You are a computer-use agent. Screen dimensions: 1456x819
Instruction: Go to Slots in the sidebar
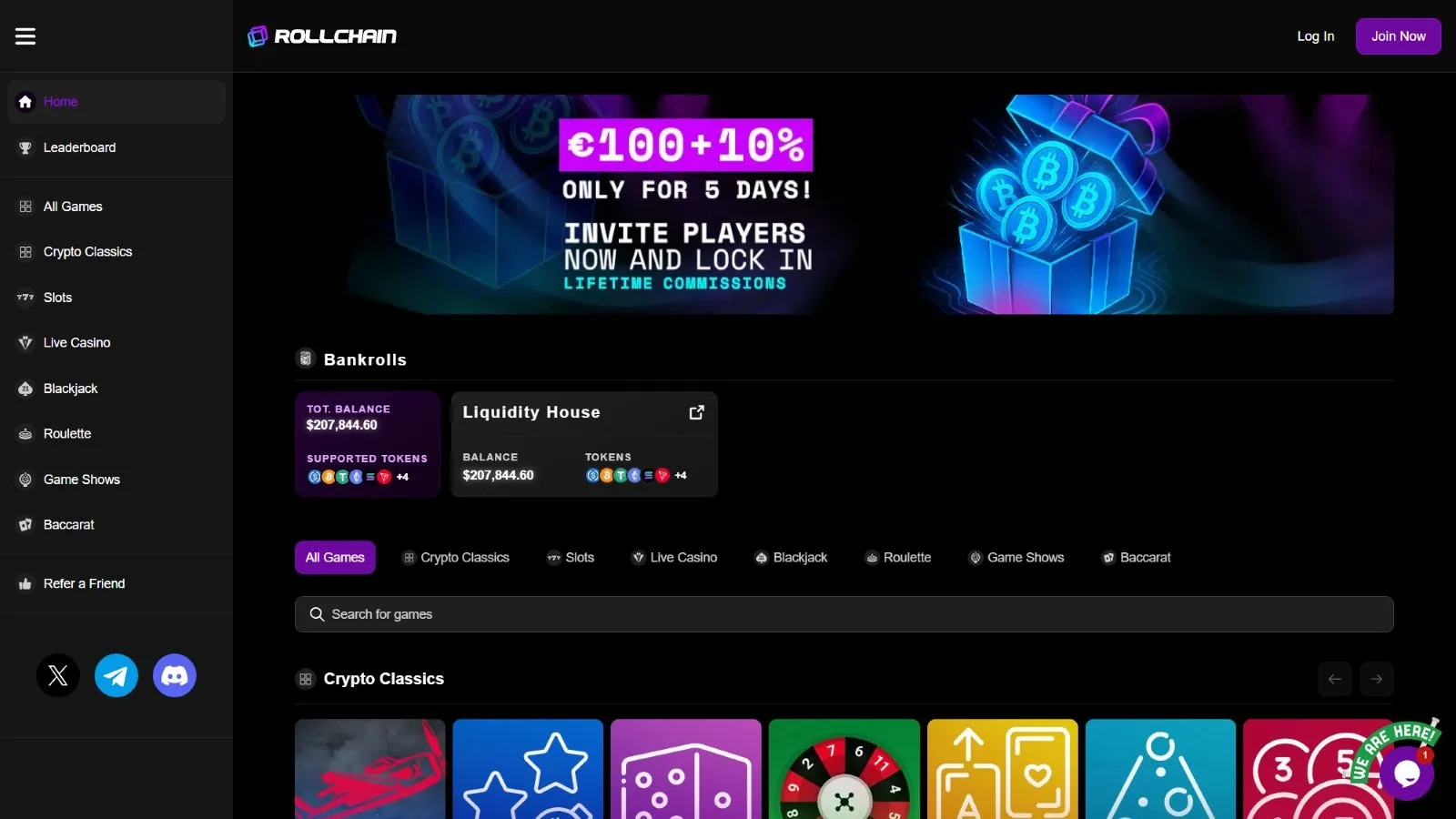[57, 298]
